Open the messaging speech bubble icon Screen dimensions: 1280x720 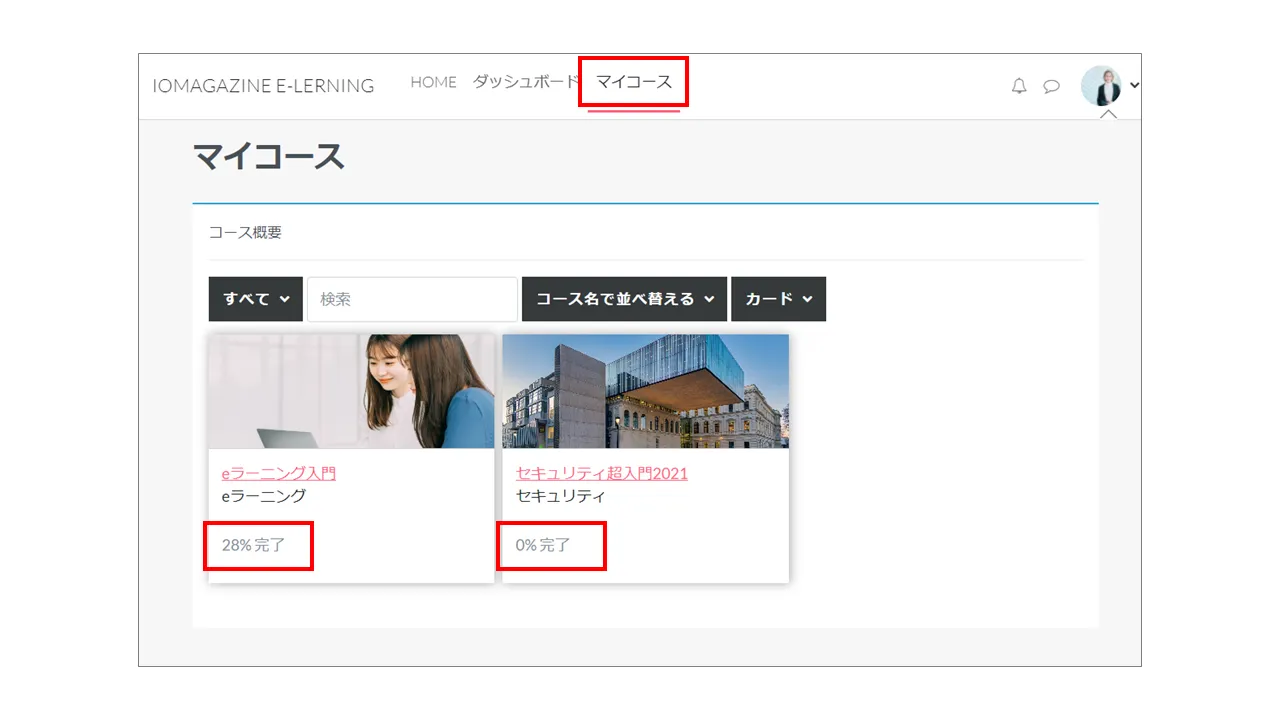coord(1051,86)
